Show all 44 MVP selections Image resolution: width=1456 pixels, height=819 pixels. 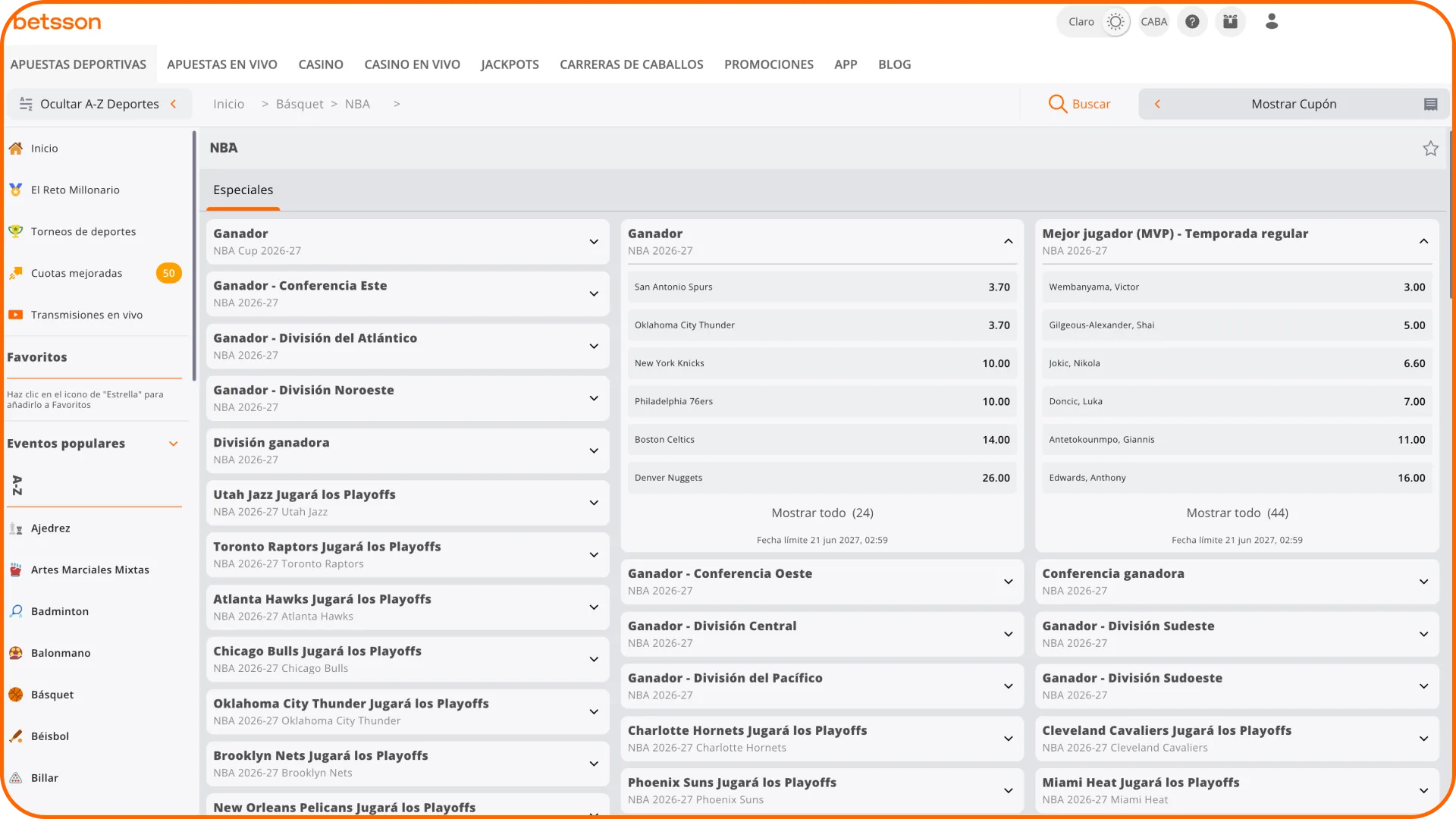[1237, 513]
